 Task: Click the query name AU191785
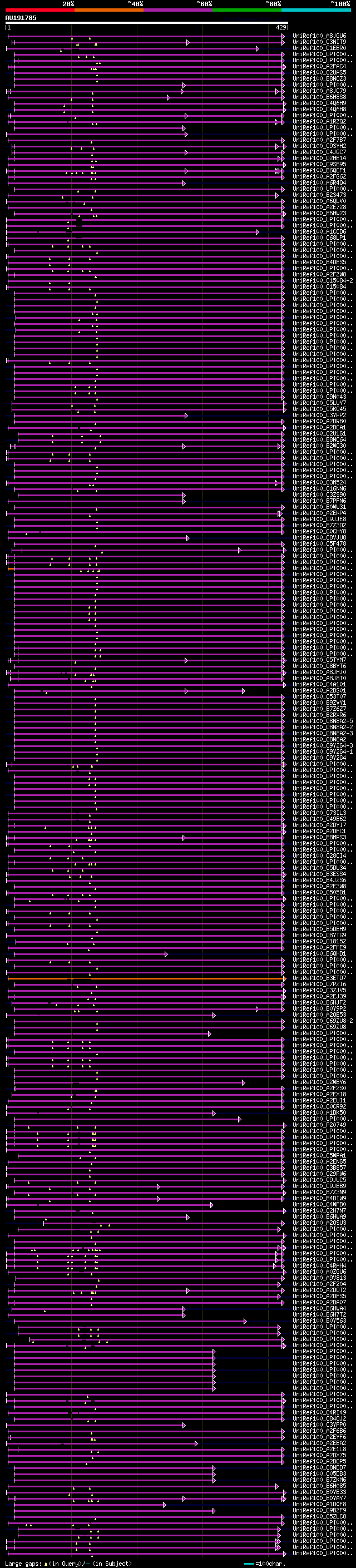pyautogui.click(x=21, y=18)
